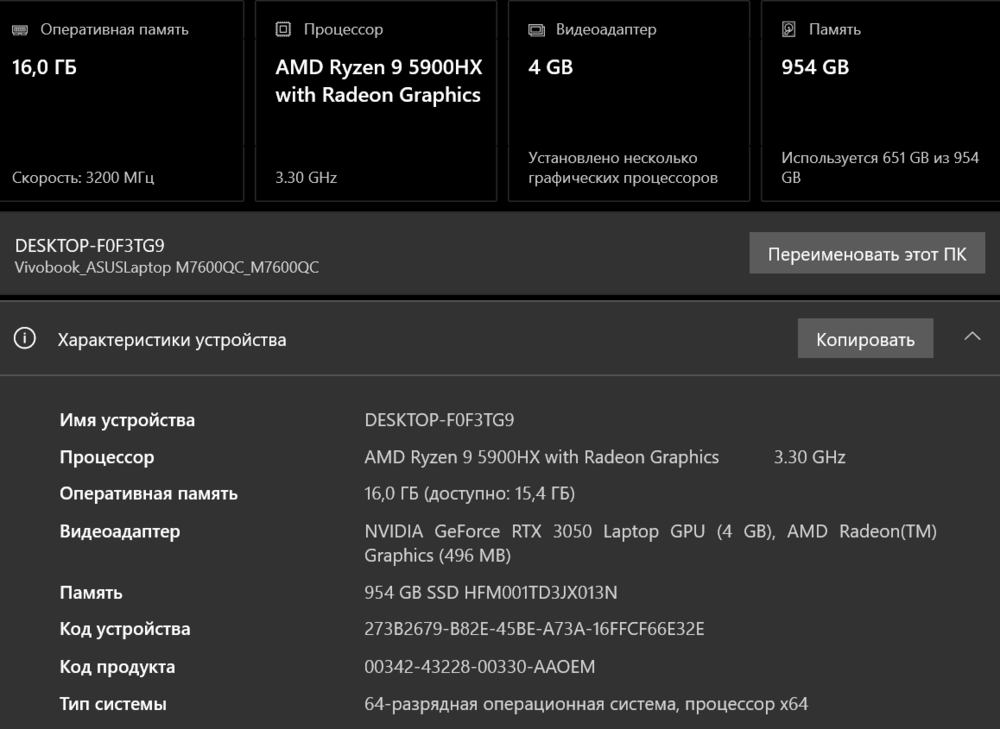Viewport: 1000px width, 729px height.
Task: Click the Скорость: 3200 МГц text
Action: click(83, 178)
